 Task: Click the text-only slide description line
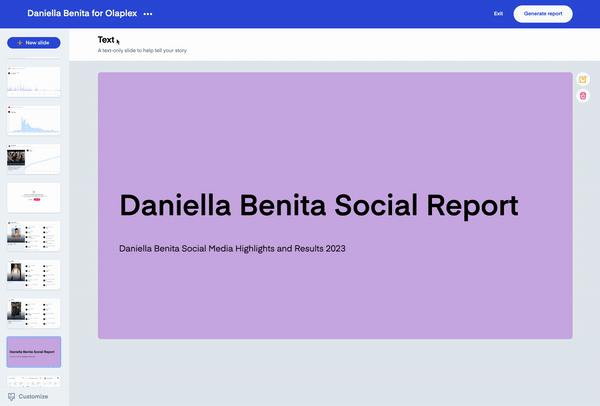click(x=142, y=51)
